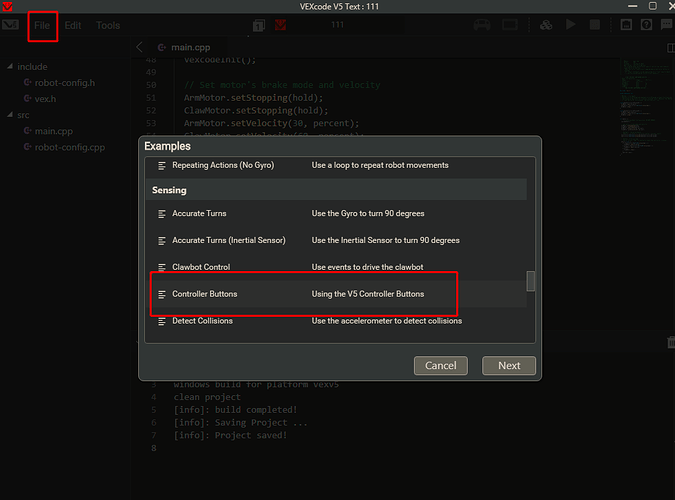Open the File menu
Image resolution: width=675 pixels, height=500 pixels.
pos(42,25)
